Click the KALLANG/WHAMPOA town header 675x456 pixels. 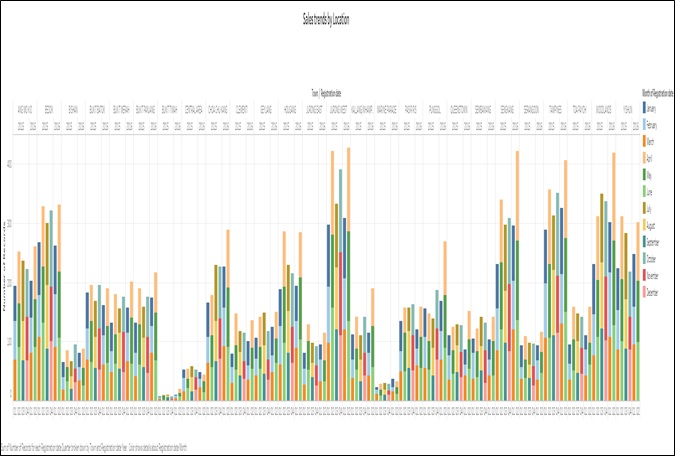coord(362,110)
